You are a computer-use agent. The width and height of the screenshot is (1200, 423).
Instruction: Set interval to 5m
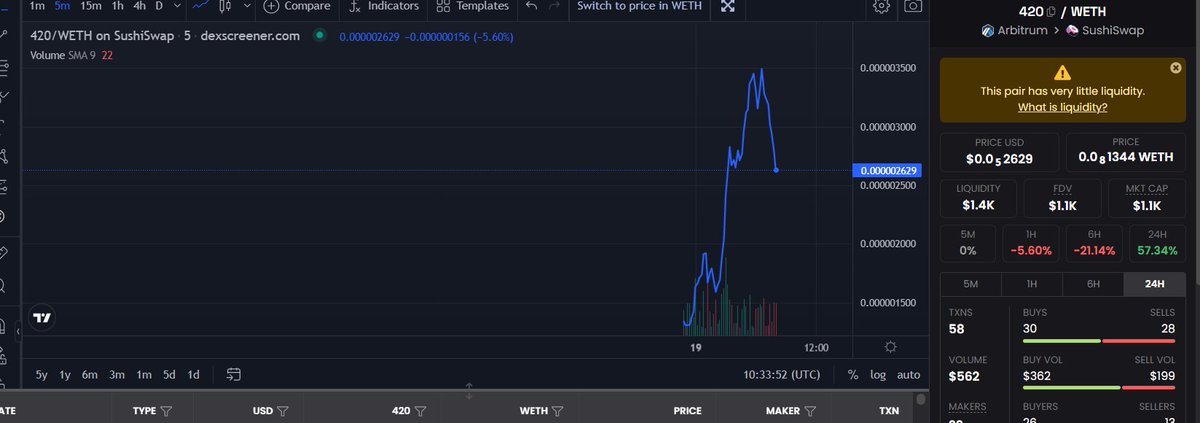[62, 6]
